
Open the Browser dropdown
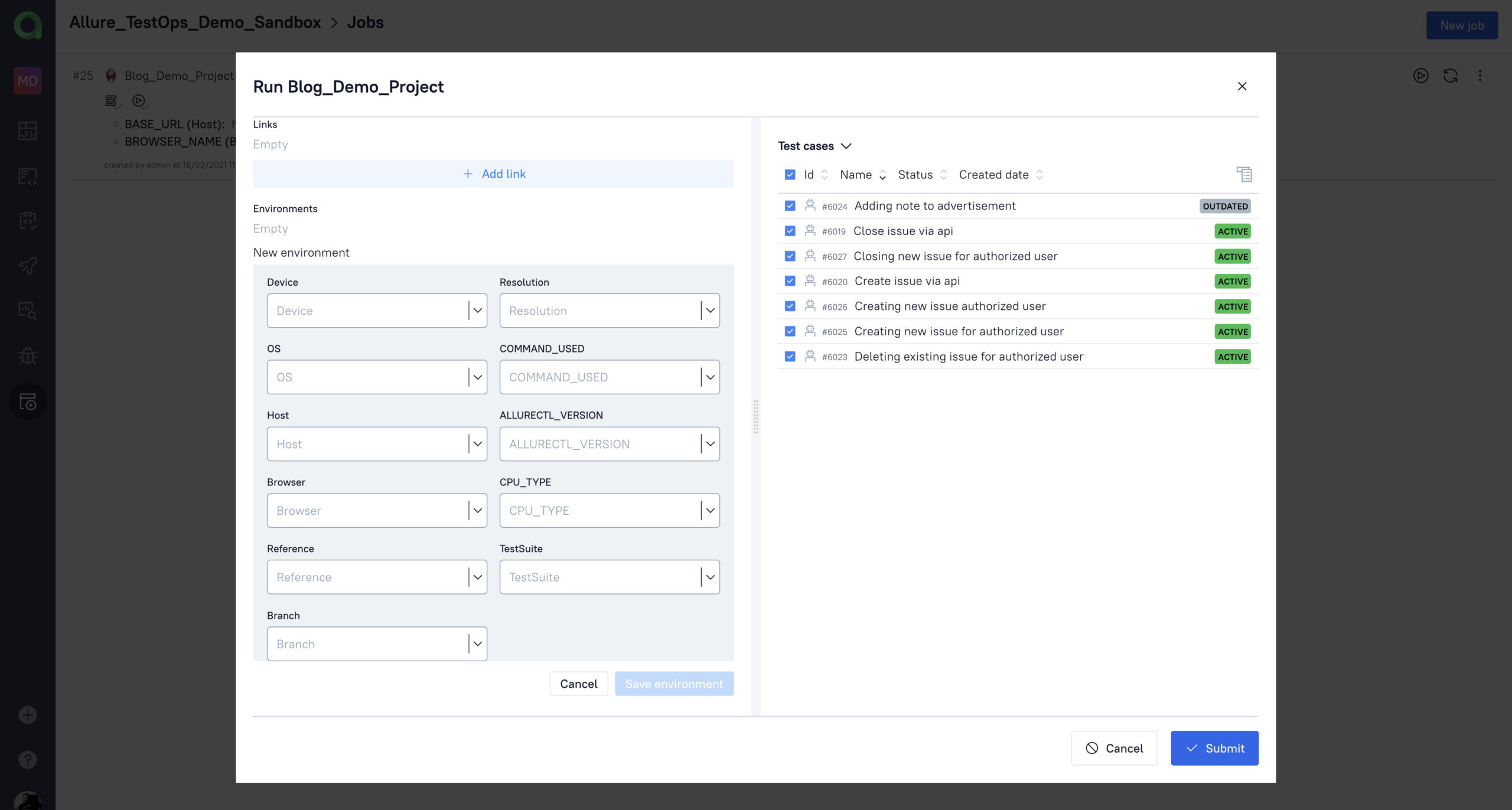(x=377, y=511)
